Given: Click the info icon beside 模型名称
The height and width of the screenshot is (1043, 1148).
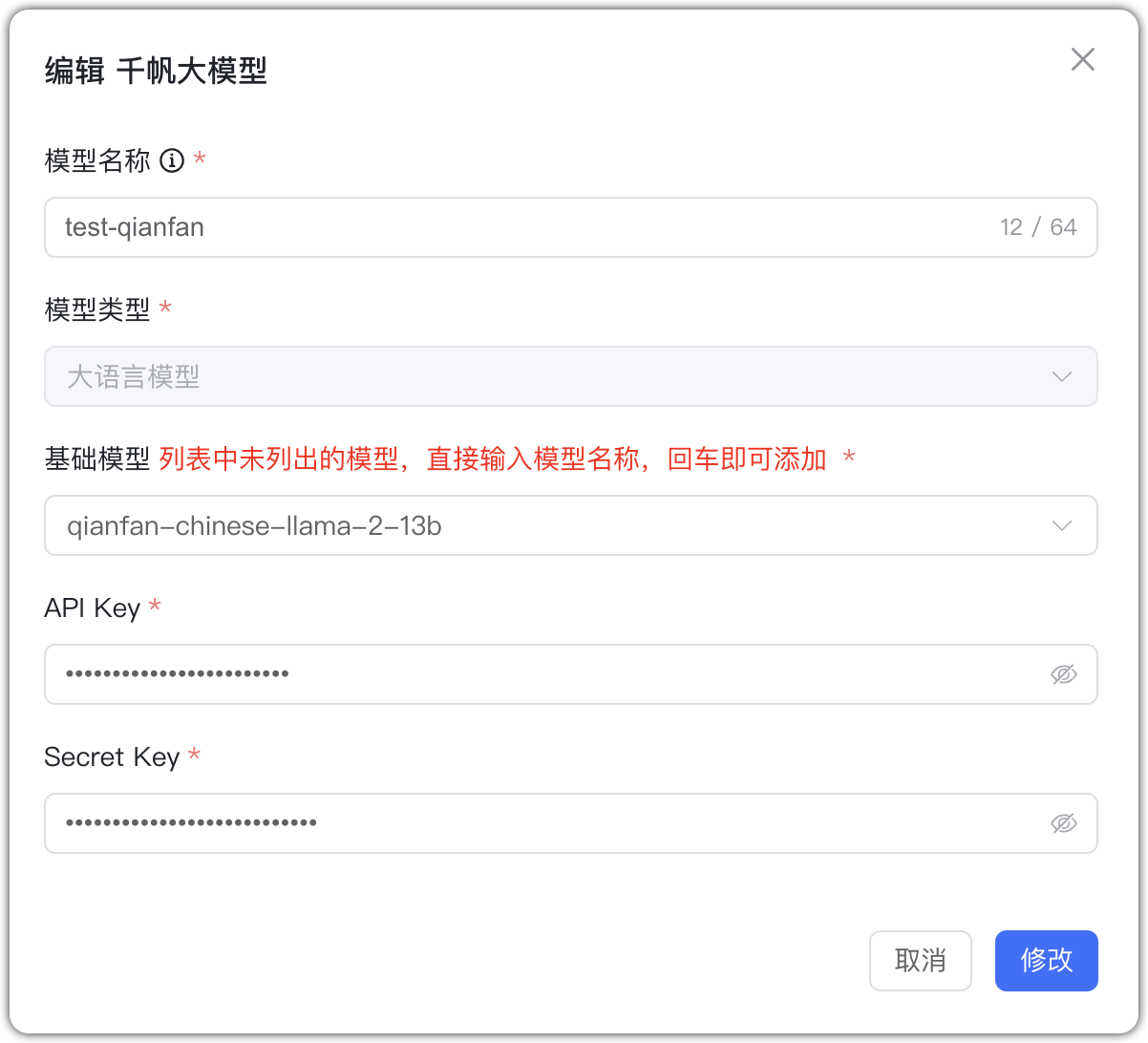Looking at the screenshot, I should coord(172,160).
